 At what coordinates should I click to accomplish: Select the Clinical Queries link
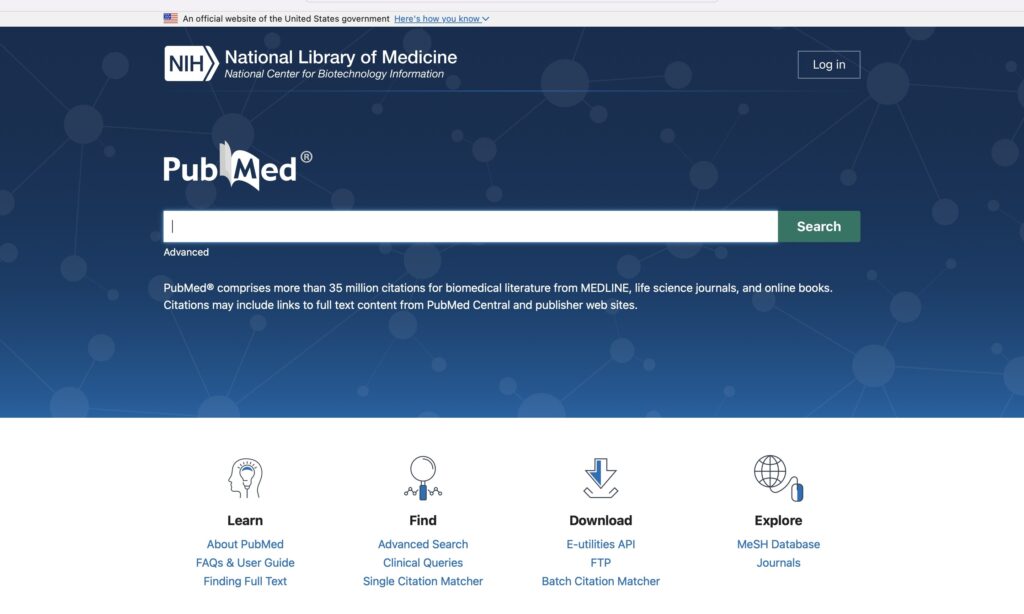click(423, 563)
